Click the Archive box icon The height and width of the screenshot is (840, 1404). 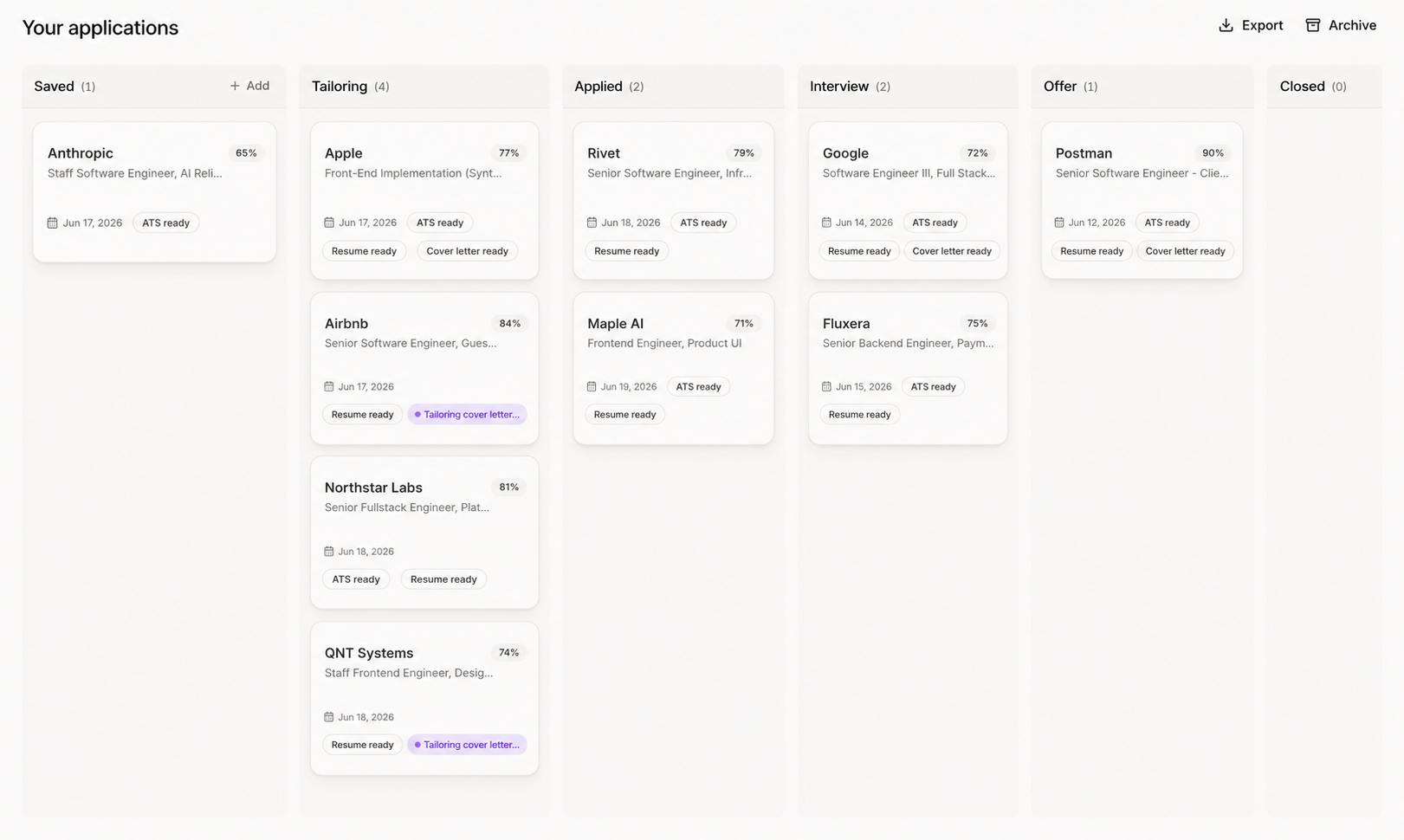pyautogui.click(x=1313, y=25)
